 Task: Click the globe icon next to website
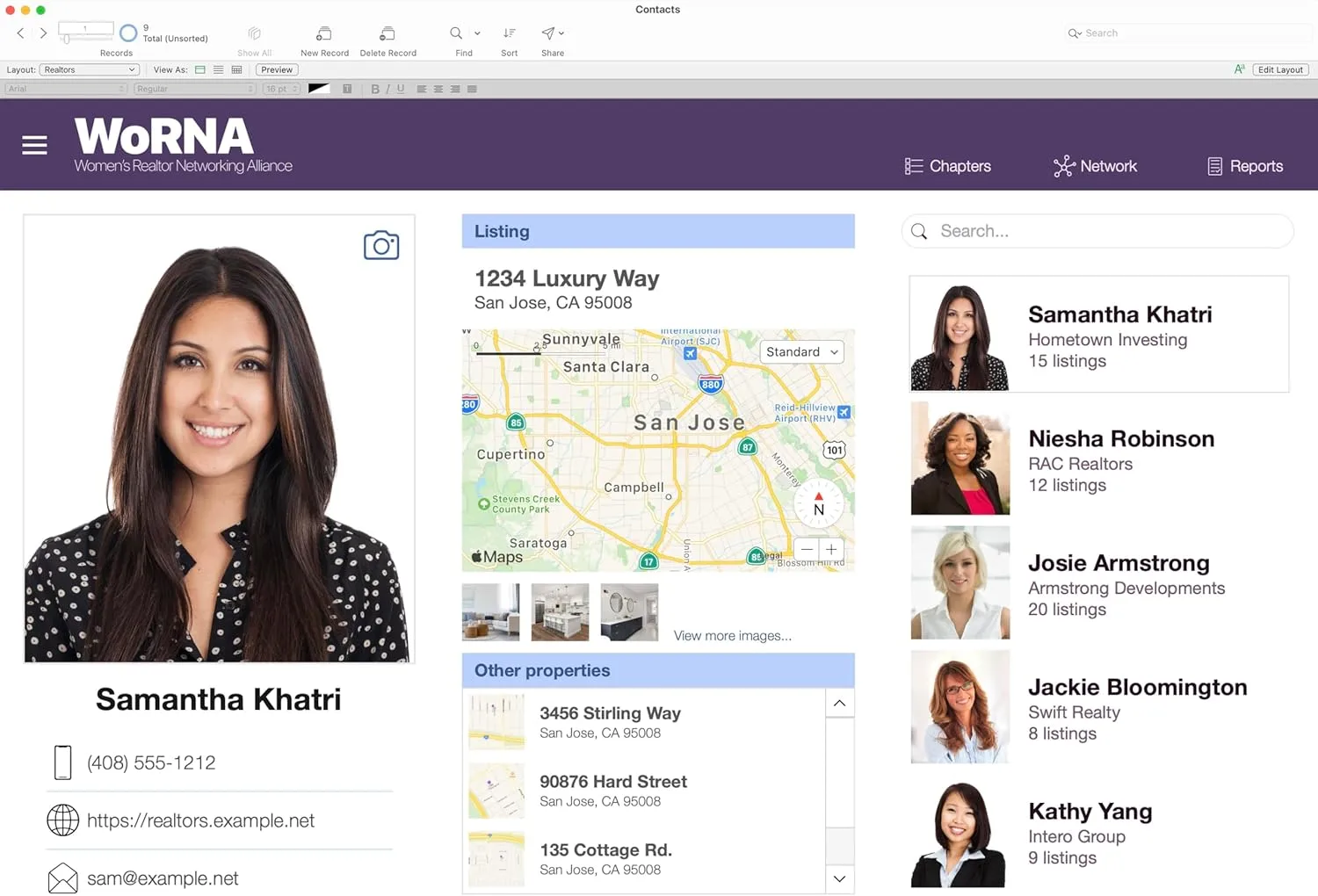pos(62,820)
